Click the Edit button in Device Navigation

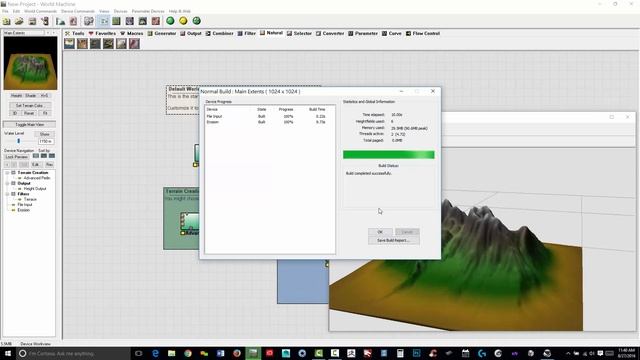(x=36, y=164)
